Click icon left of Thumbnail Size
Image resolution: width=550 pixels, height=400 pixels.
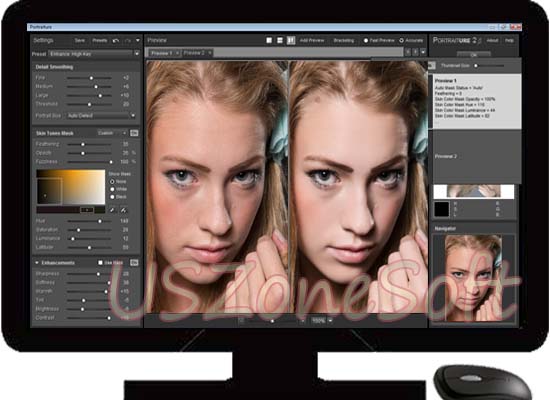tap(432, 66)
